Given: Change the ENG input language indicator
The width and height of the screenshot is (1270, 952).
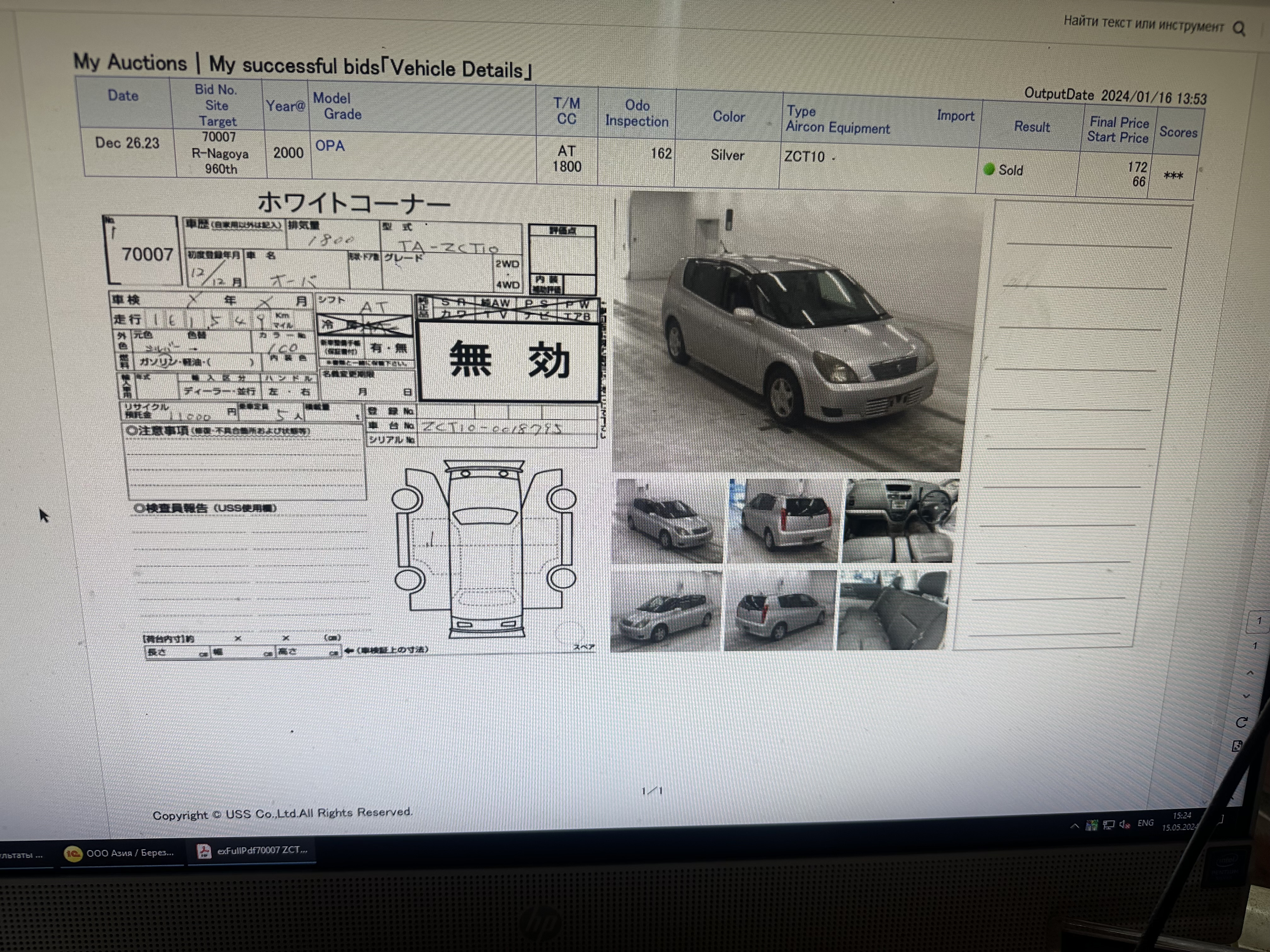Looking at the screenshot, I should [1145, 823].
